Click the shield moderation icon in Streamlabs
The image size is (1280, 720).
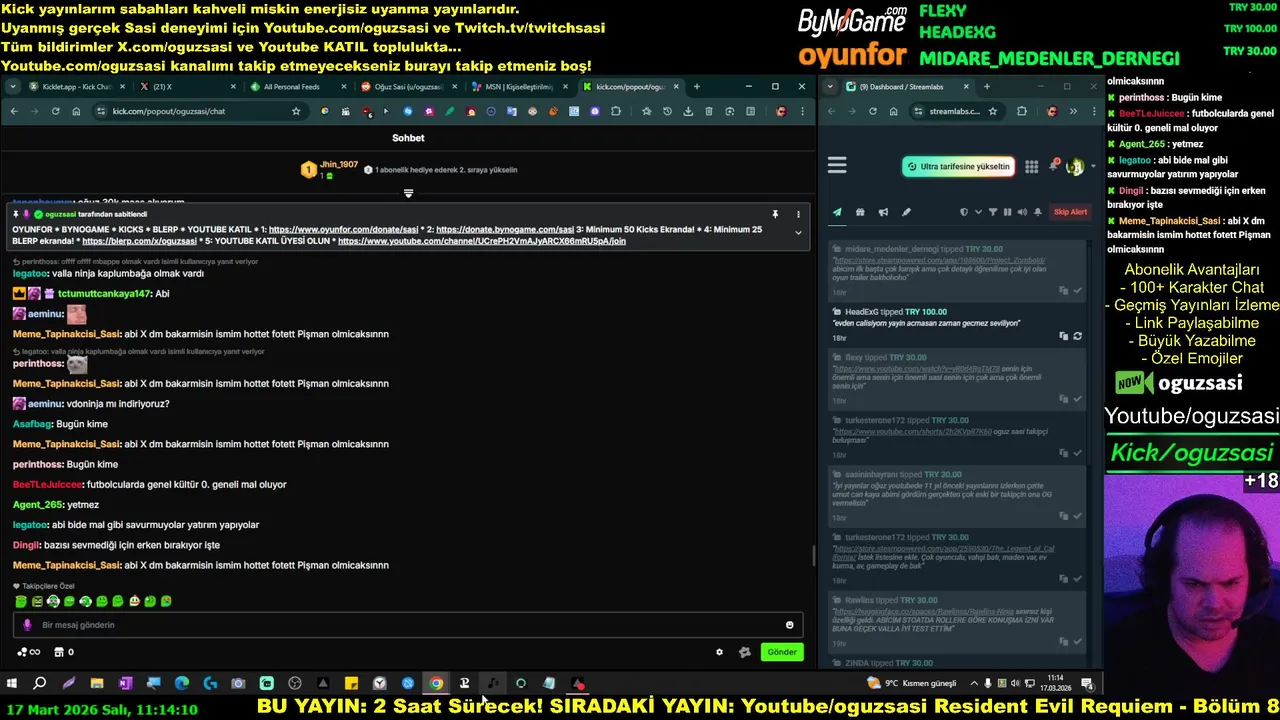pos(964,212)
